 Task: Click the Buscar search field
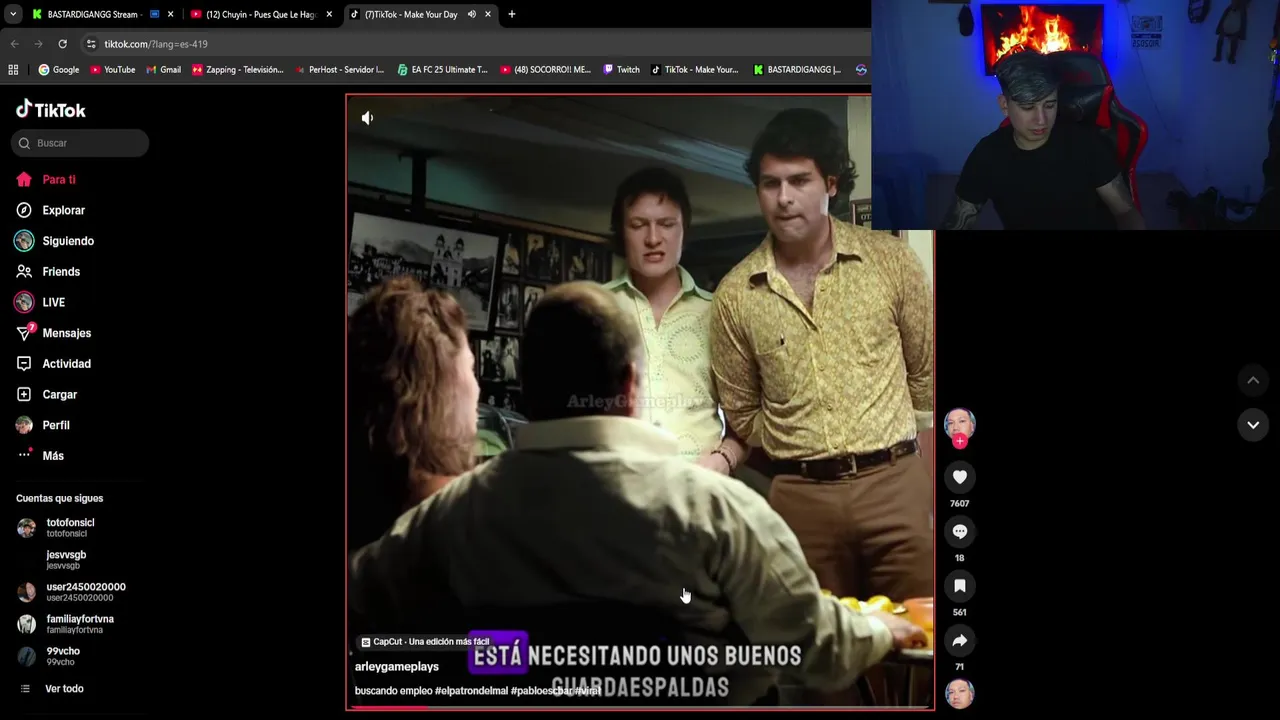(80, 143)
